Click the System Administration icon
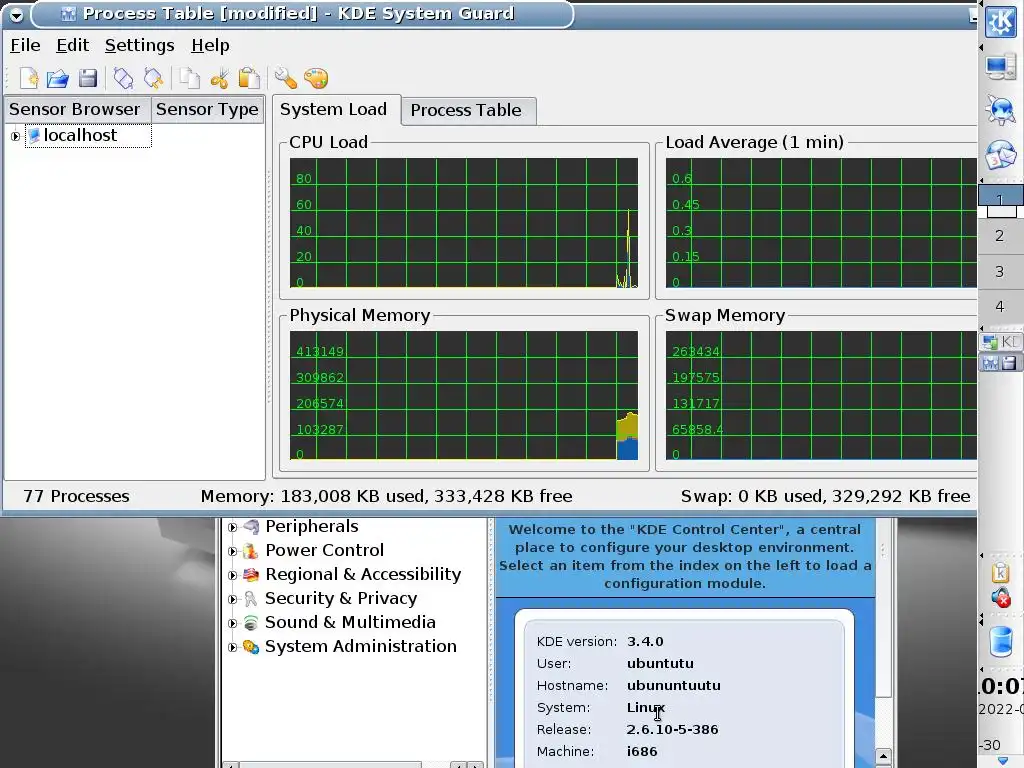1024x768 pixels. pyautogui.click(x=251, y=647)
